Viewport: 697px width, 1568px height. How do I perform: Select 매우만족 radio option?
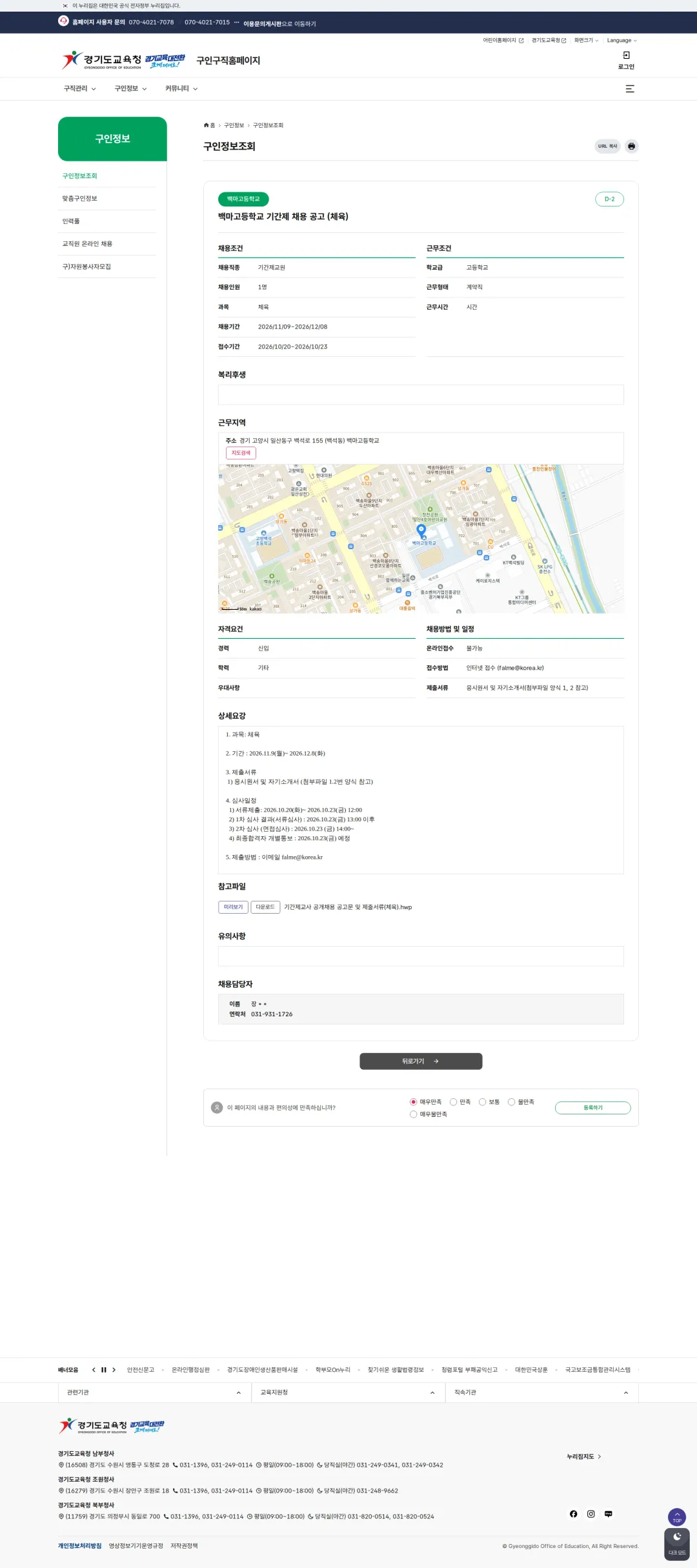point(413,1102)
